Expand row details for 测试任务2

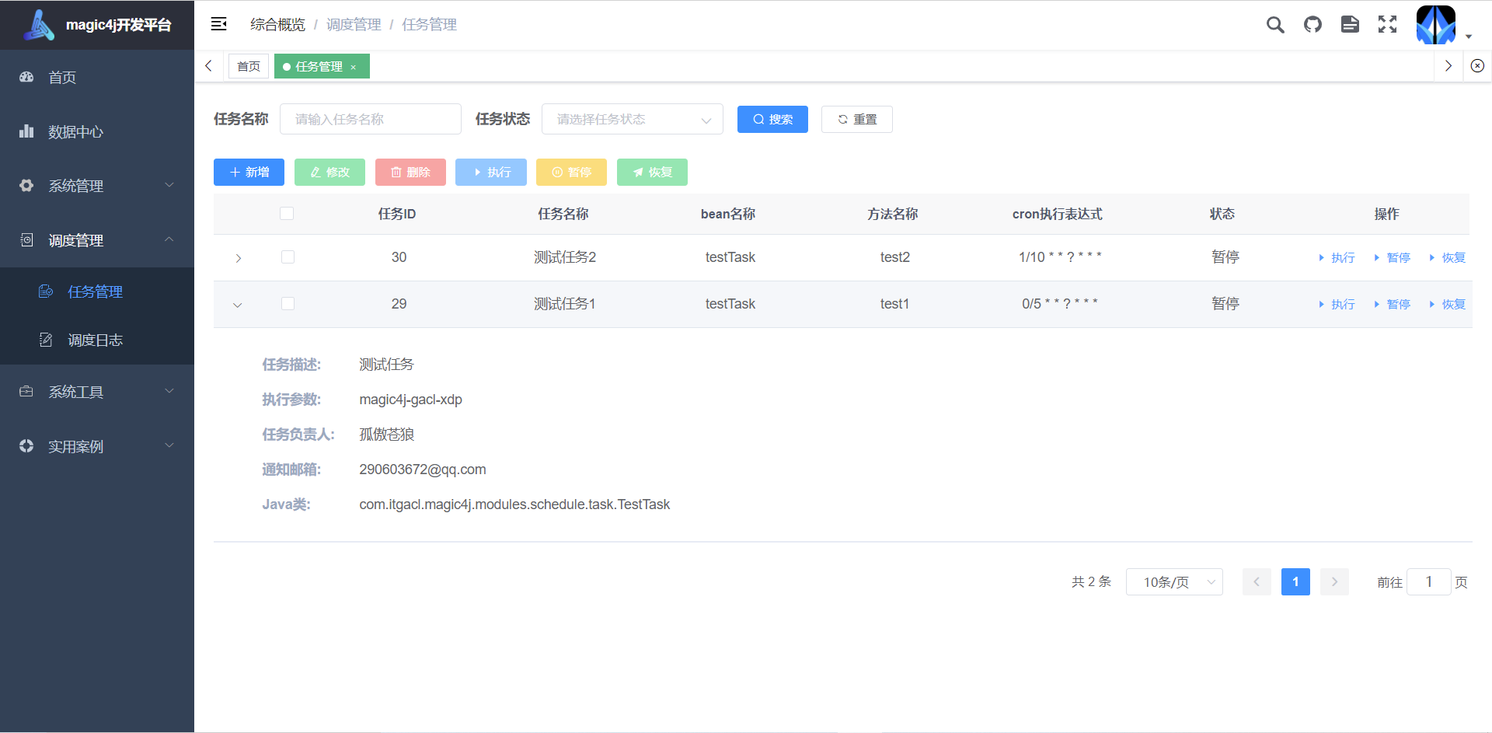238,258
